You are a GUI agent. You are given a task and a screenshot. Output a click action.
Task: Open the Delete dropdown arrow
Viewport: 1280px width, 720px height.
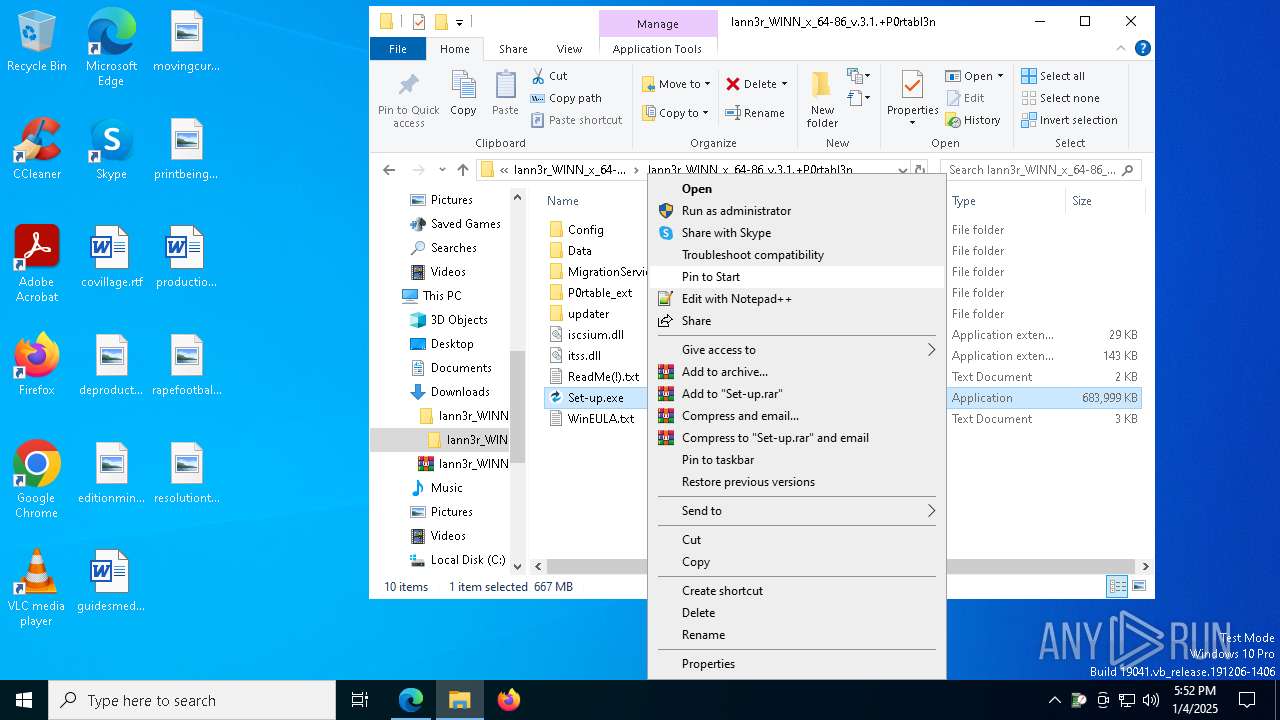tap(784, 84)
